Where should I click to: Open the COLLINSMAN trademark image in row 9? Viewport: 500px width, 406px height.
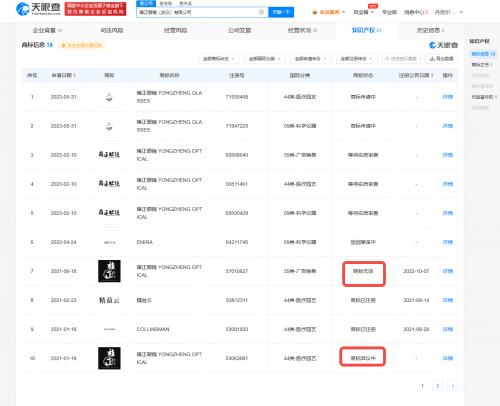(109, 329)
